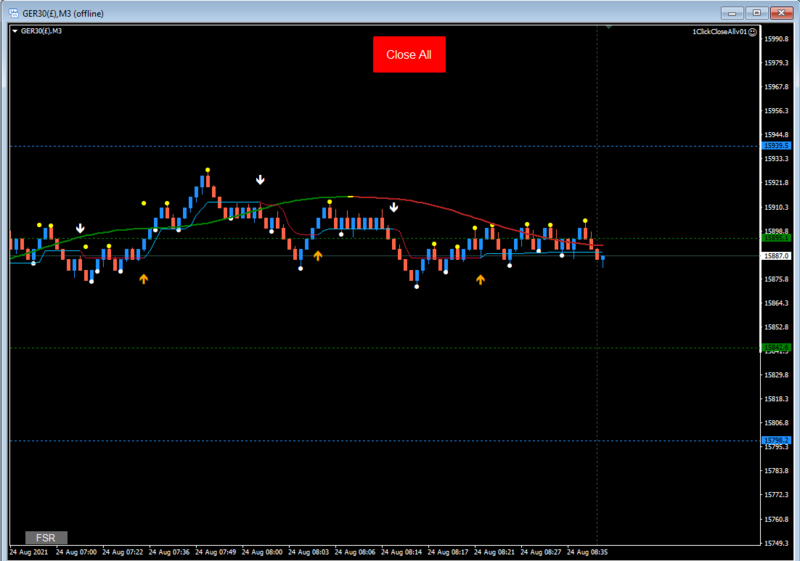Minimize the chart window

(732, 13)
